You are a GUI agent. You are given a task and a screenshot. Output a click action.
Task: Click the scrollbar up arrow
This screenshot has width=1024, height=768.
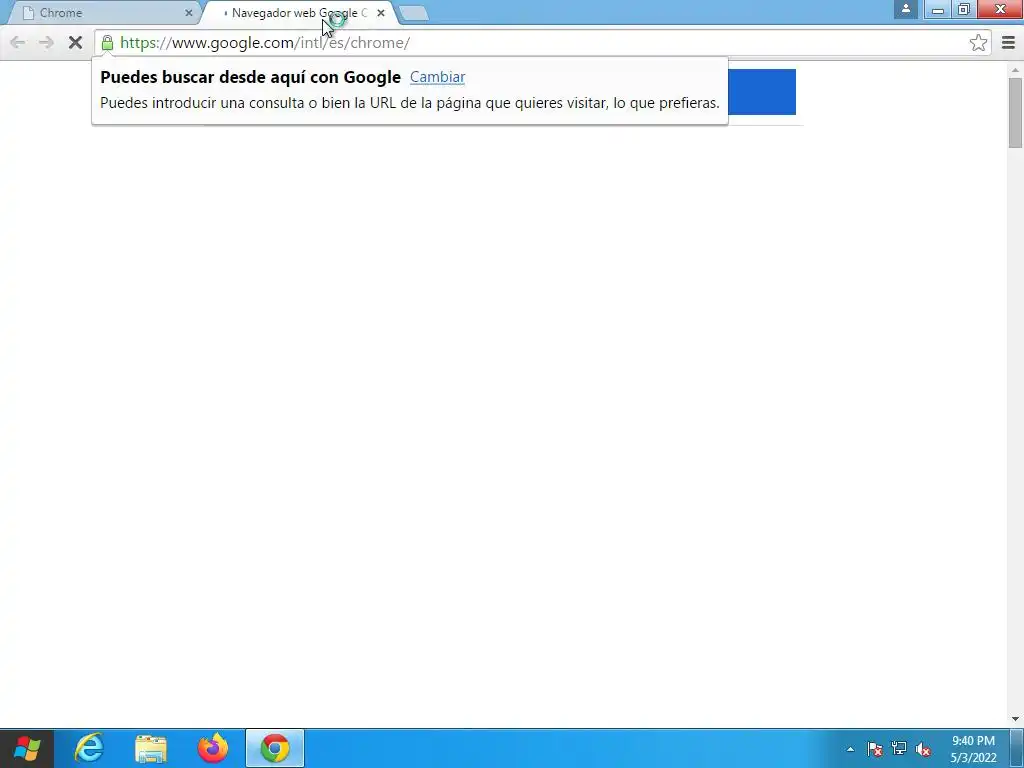1015,70
